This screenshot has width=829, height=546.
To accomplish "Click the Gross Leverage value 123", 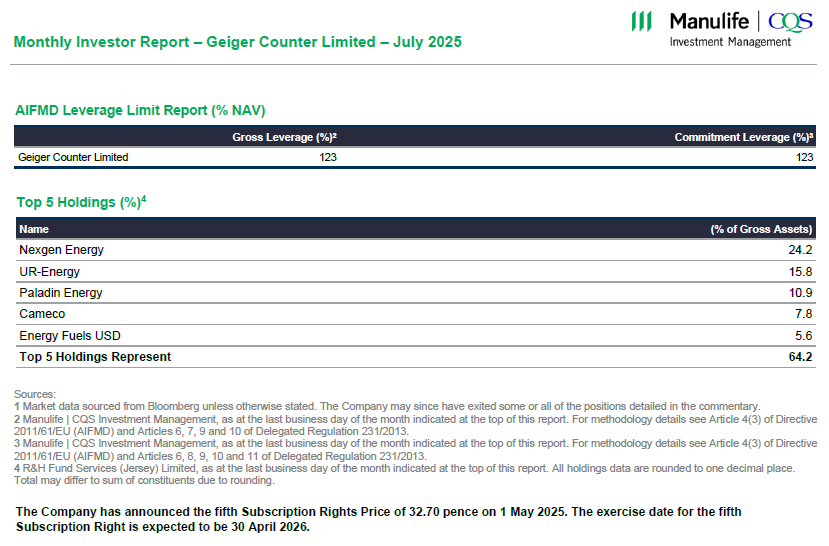I will [328, 157].
